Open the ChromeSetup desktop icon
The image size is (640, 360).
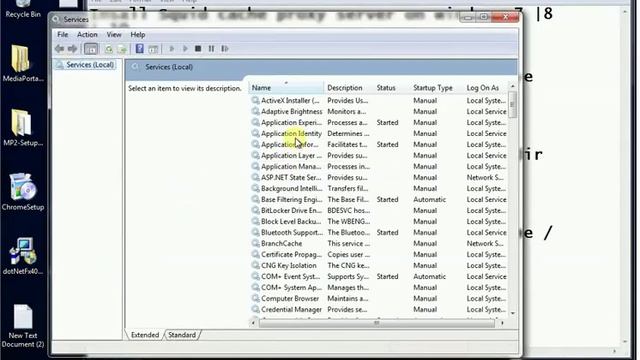(x=23, y=192)
